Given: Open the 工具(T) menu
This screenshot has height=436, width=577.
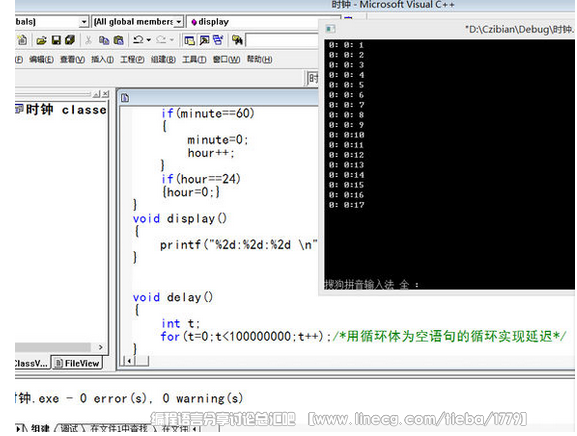Looking at the screenshot, I should pyautogui.click(x=194, y=59).
